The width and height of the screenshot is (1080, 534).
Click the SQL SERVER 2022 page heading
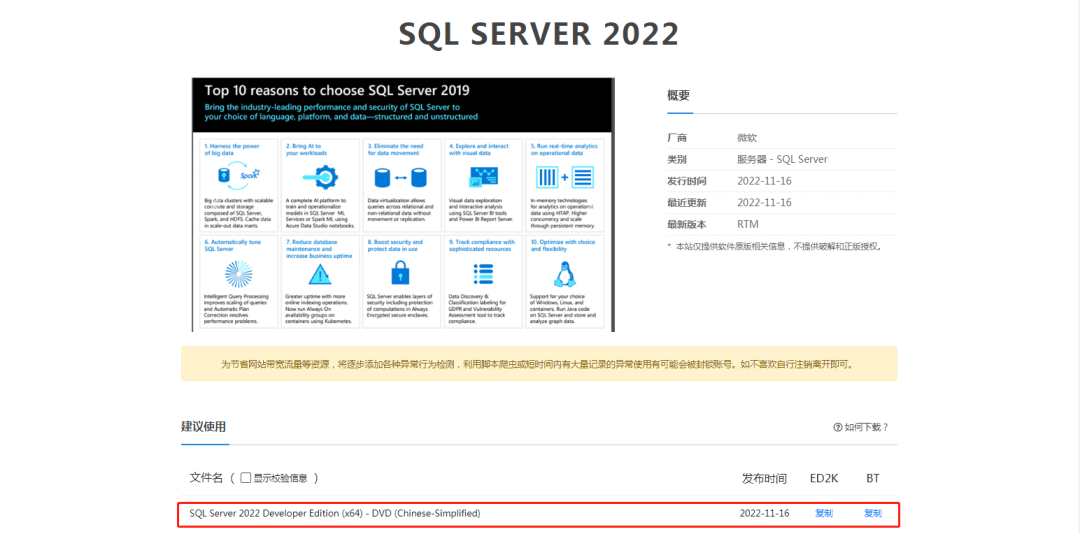(539, 34)
